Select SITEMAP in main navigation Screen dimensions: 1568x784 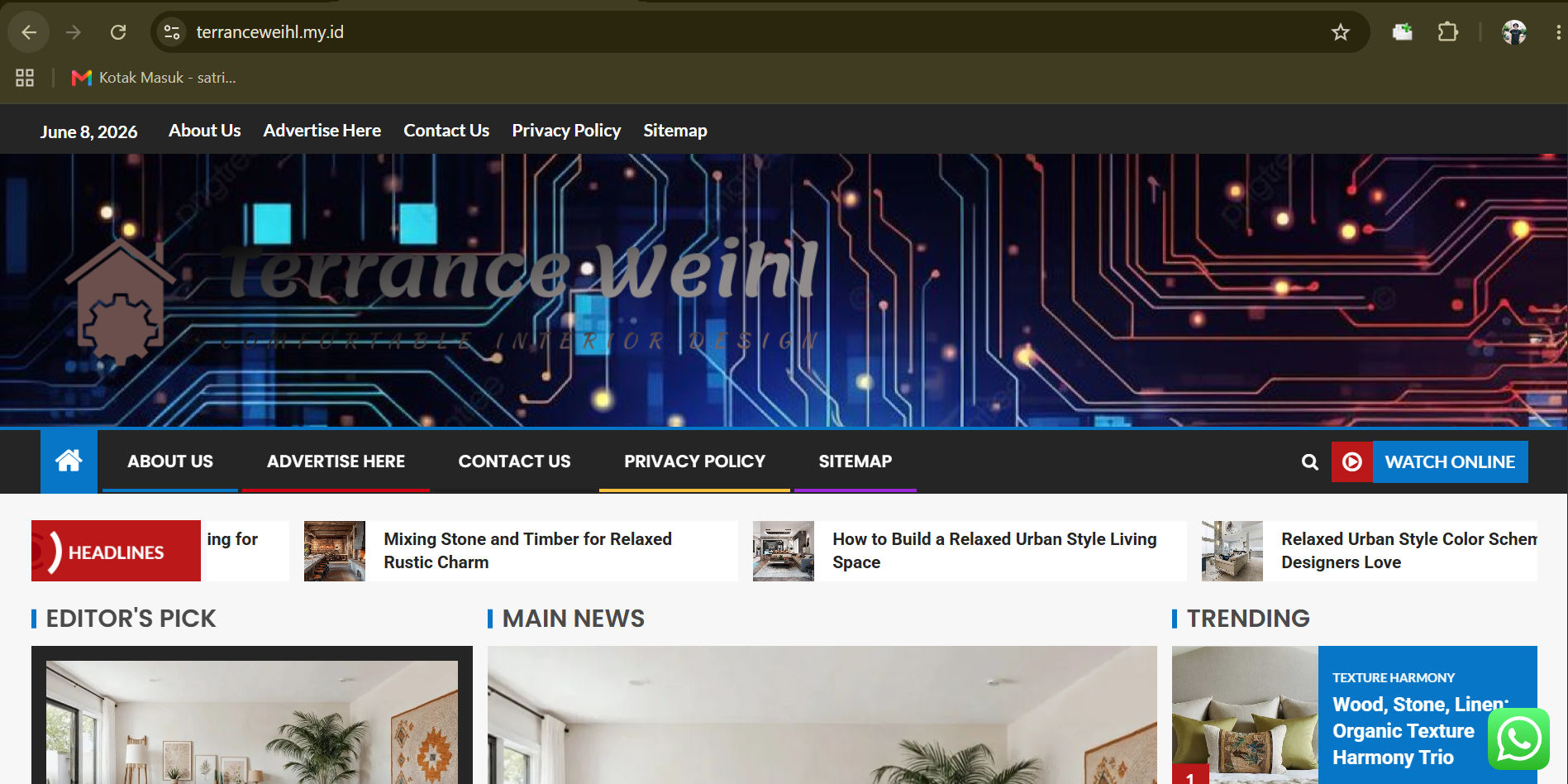tap(855, 461)
